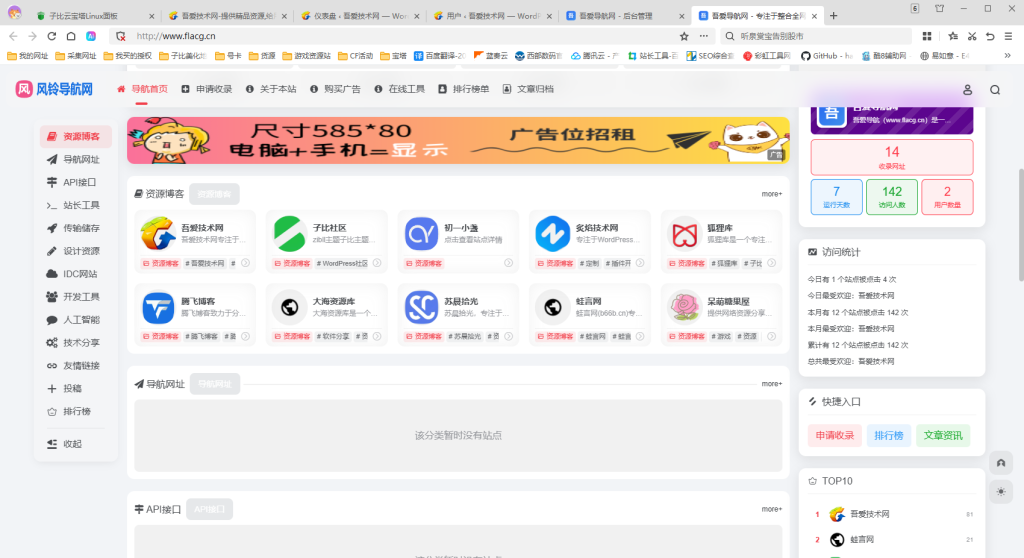Open 蛙言网 site card icon
Screen dimensions: 1024x558
click(x=552, y=308)
